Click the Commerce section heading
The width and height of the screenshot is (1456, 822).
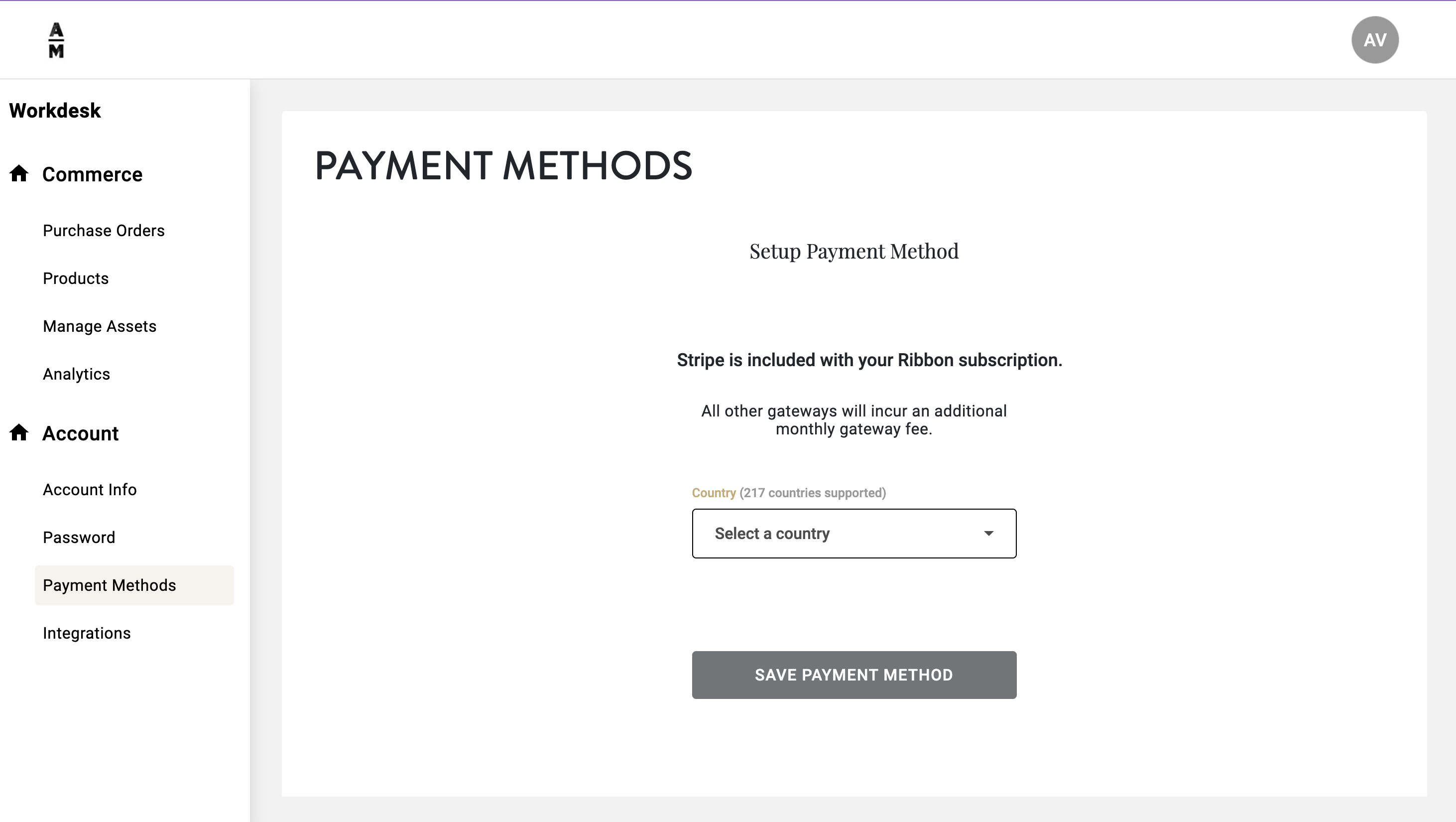pos(92,174)
